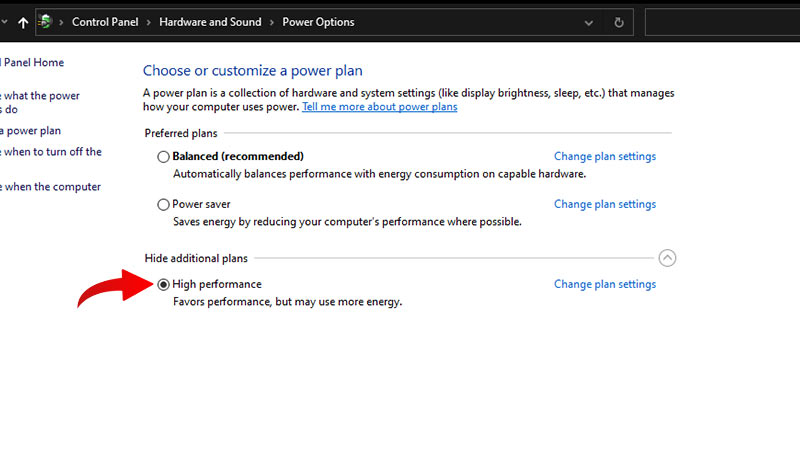Screen dimensions: 800x450
Task: Click the Power Options breadcrumb
Action: [318, 22]
